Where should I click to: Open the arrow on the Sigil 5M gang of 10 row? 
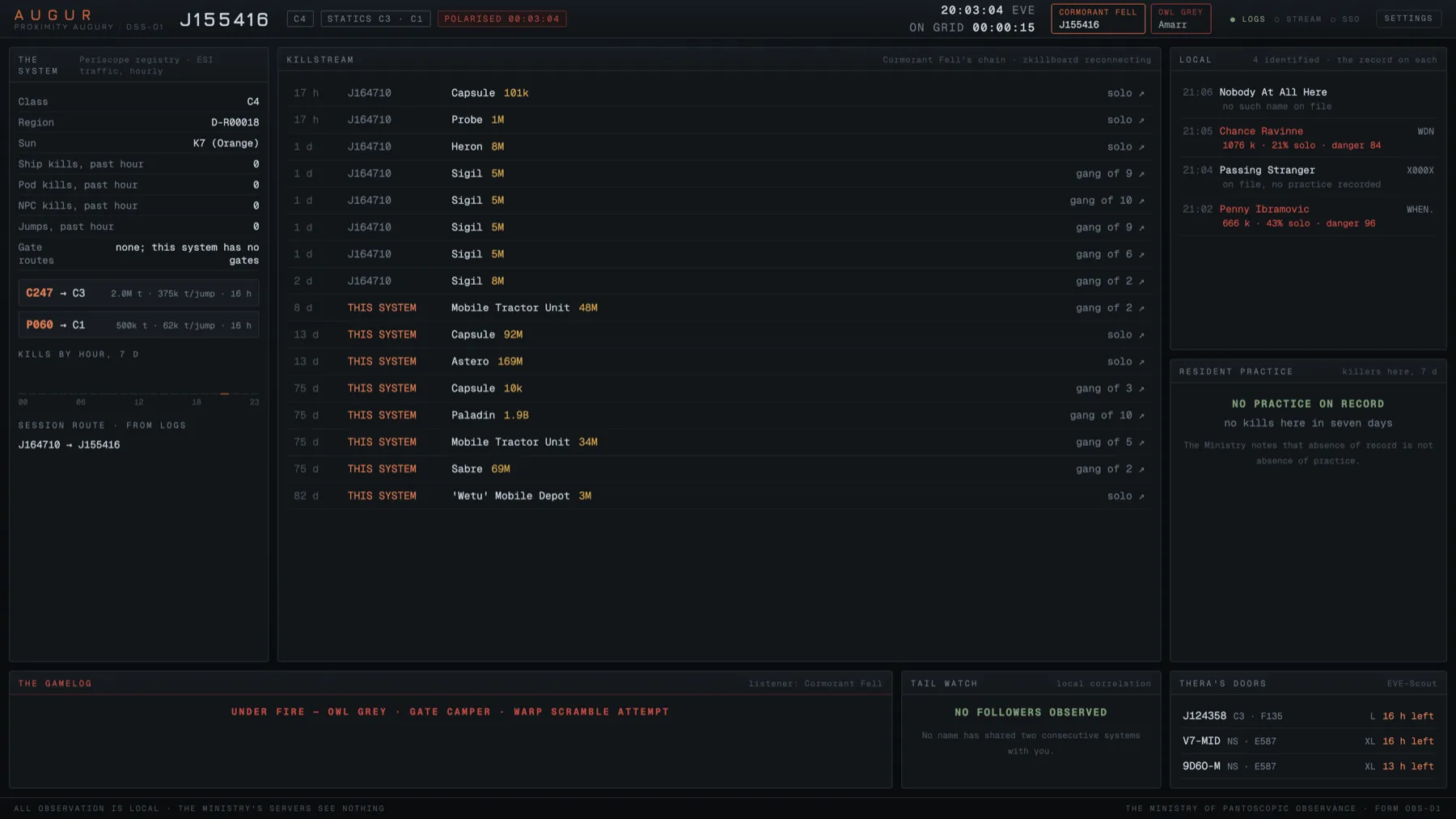click(x=1141, y=201)
